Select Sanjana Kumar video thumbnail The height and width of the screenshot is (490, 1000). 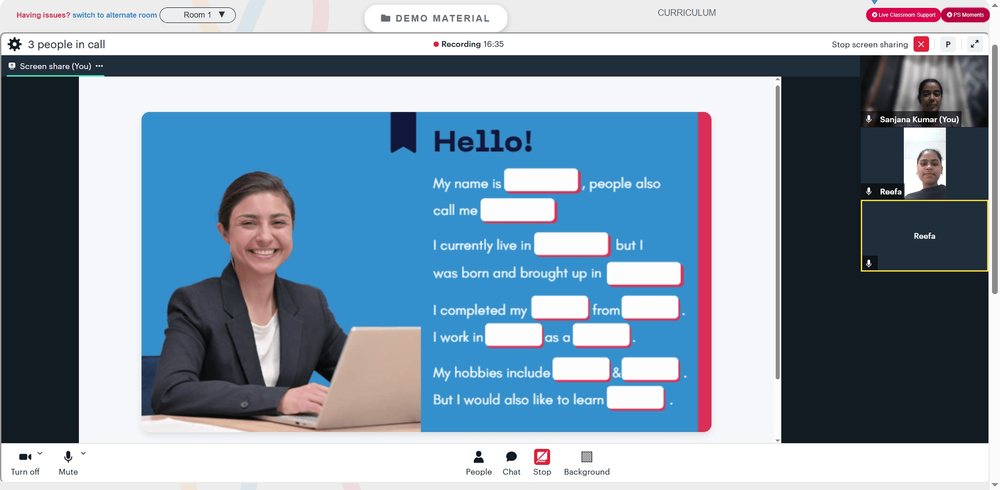tap(924, 91)
